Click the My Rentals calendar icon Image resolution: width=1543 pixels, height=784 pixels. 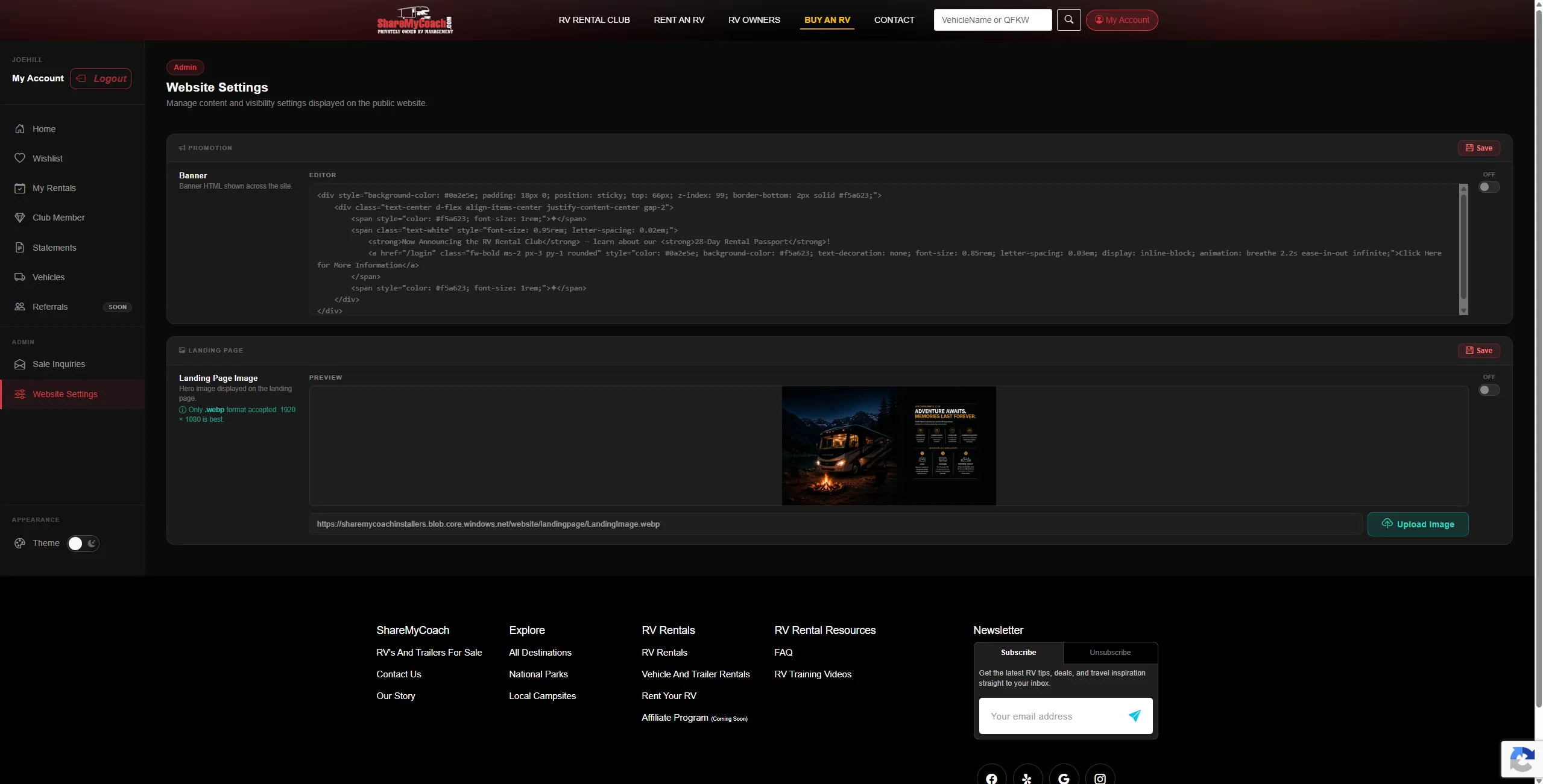point(20,188)
